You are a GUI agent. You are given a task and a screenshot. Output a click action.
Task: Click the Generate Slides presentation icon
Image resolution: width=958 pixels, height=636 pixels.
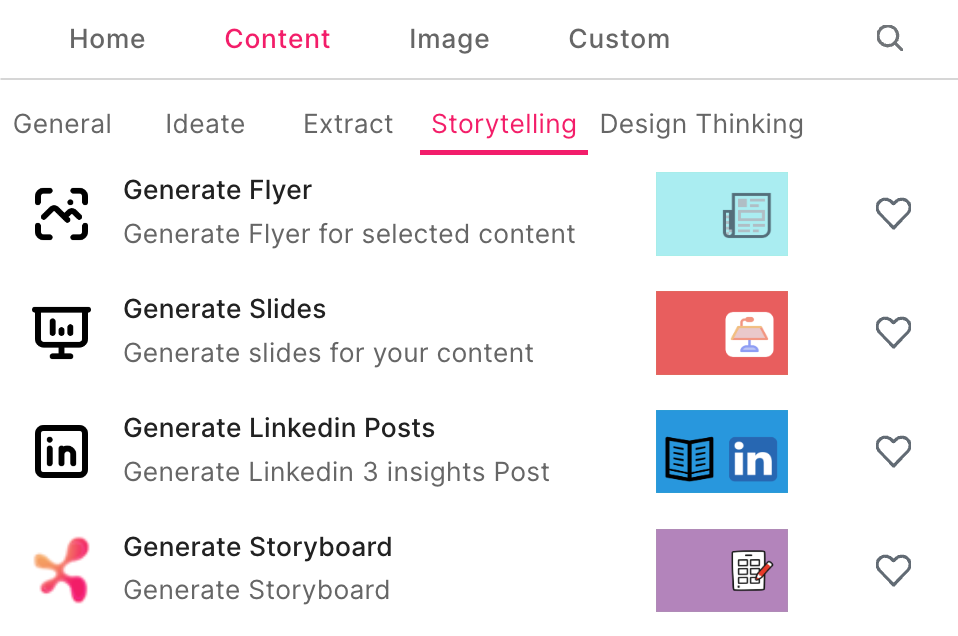tap(62, 332)
